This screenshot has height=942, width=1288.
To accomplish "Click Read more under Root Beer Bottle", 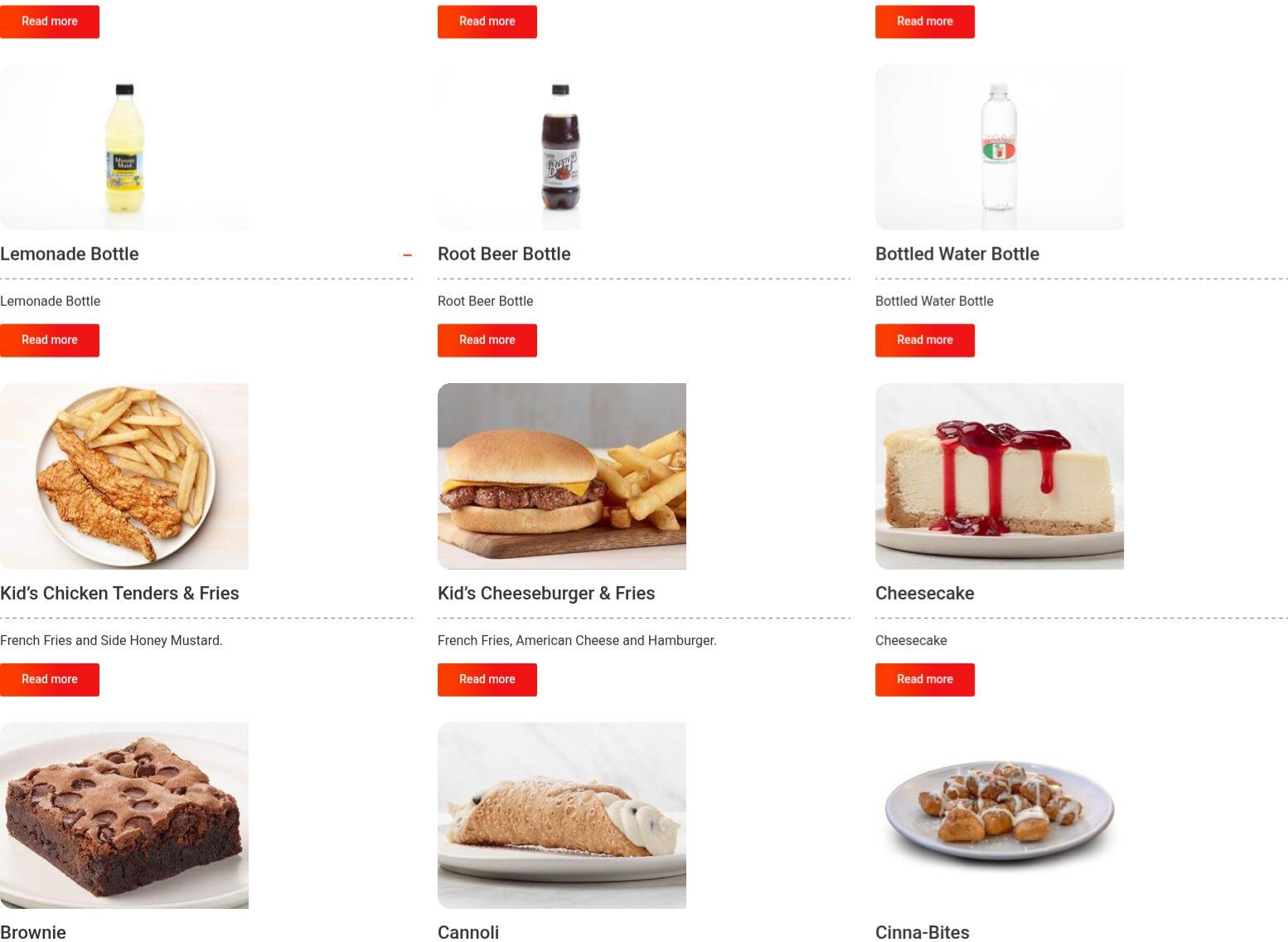I will (487, 340).
